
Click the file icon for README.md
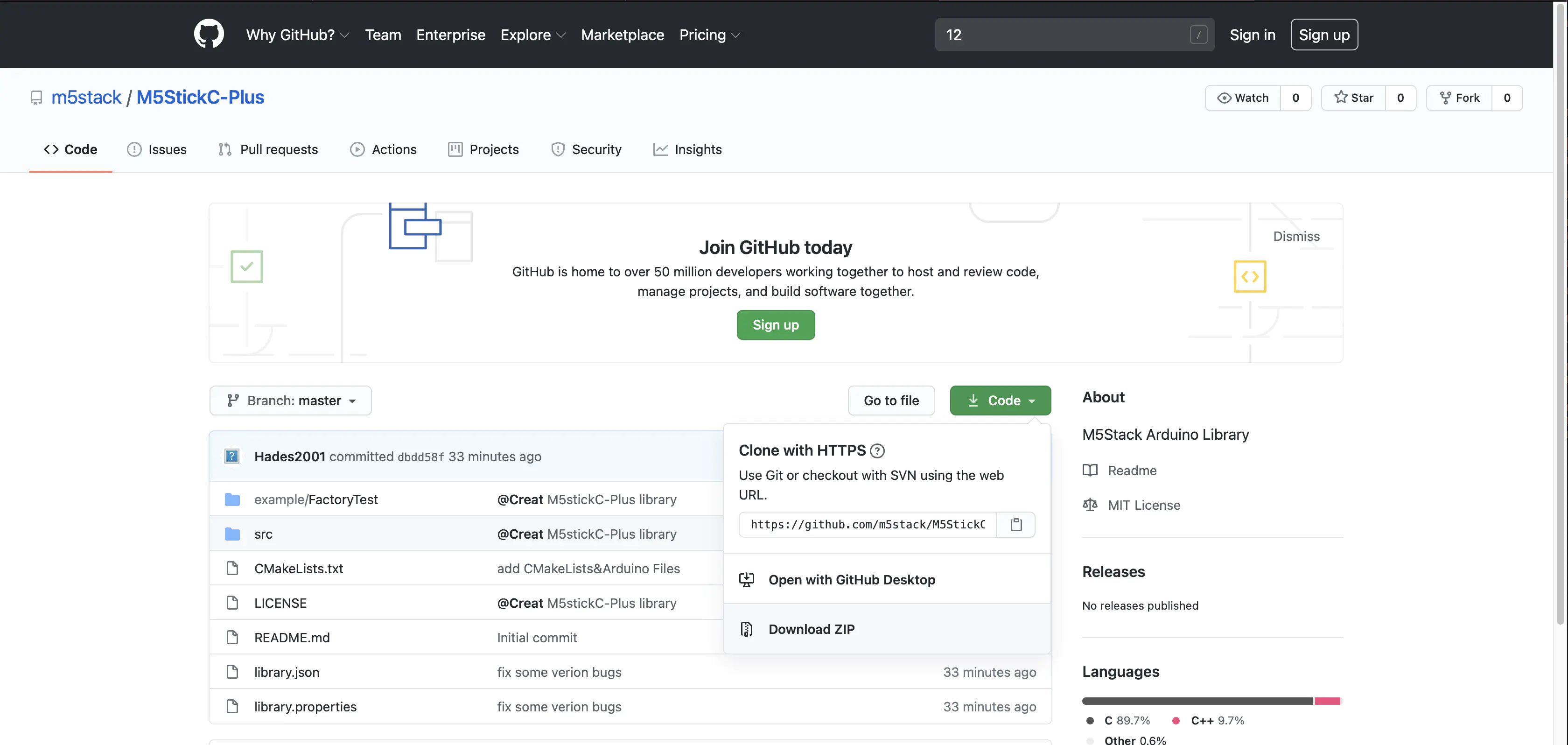pos(232,638)
